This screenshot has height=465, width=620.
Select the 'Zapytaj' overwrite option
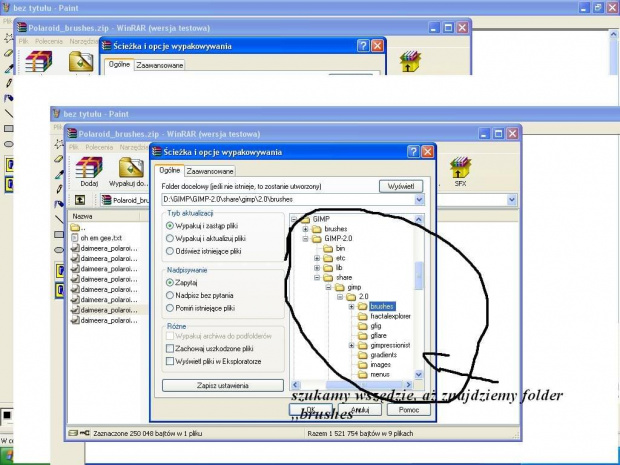click(x=170, y=283)
